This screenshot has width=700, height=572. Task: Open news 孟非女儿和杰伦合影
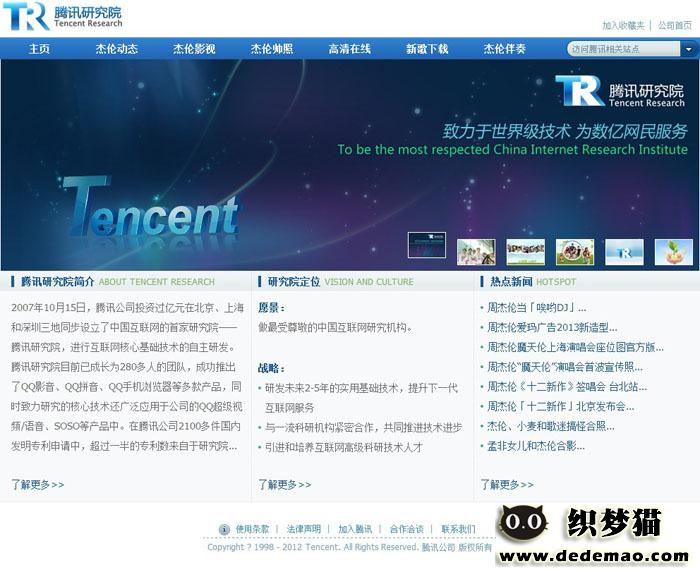(536, 446)
